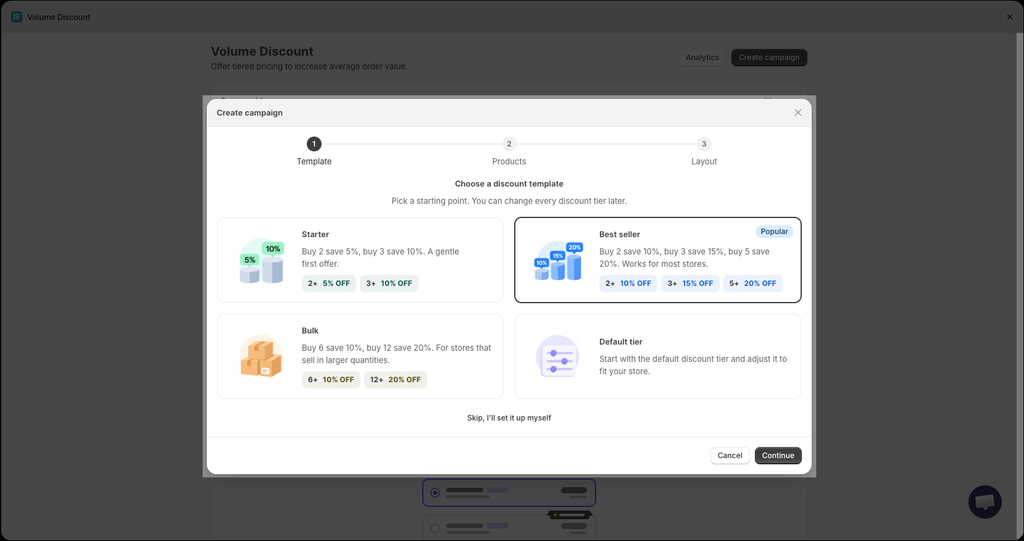Click the Choose a discount template heading
Viewport: 1024px width, 541px height.
pyautogui.click(x=509, y=184)
